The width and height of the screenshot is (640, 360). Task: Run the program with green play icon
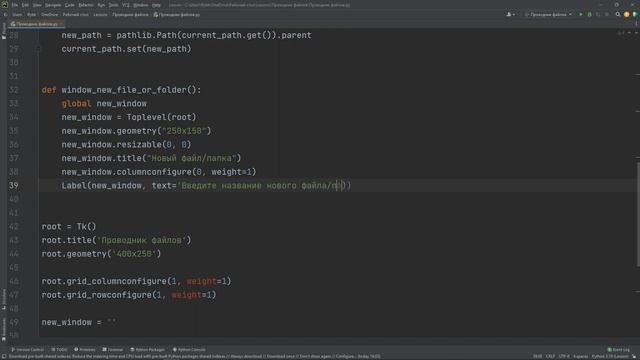click(x=581, y=15)
